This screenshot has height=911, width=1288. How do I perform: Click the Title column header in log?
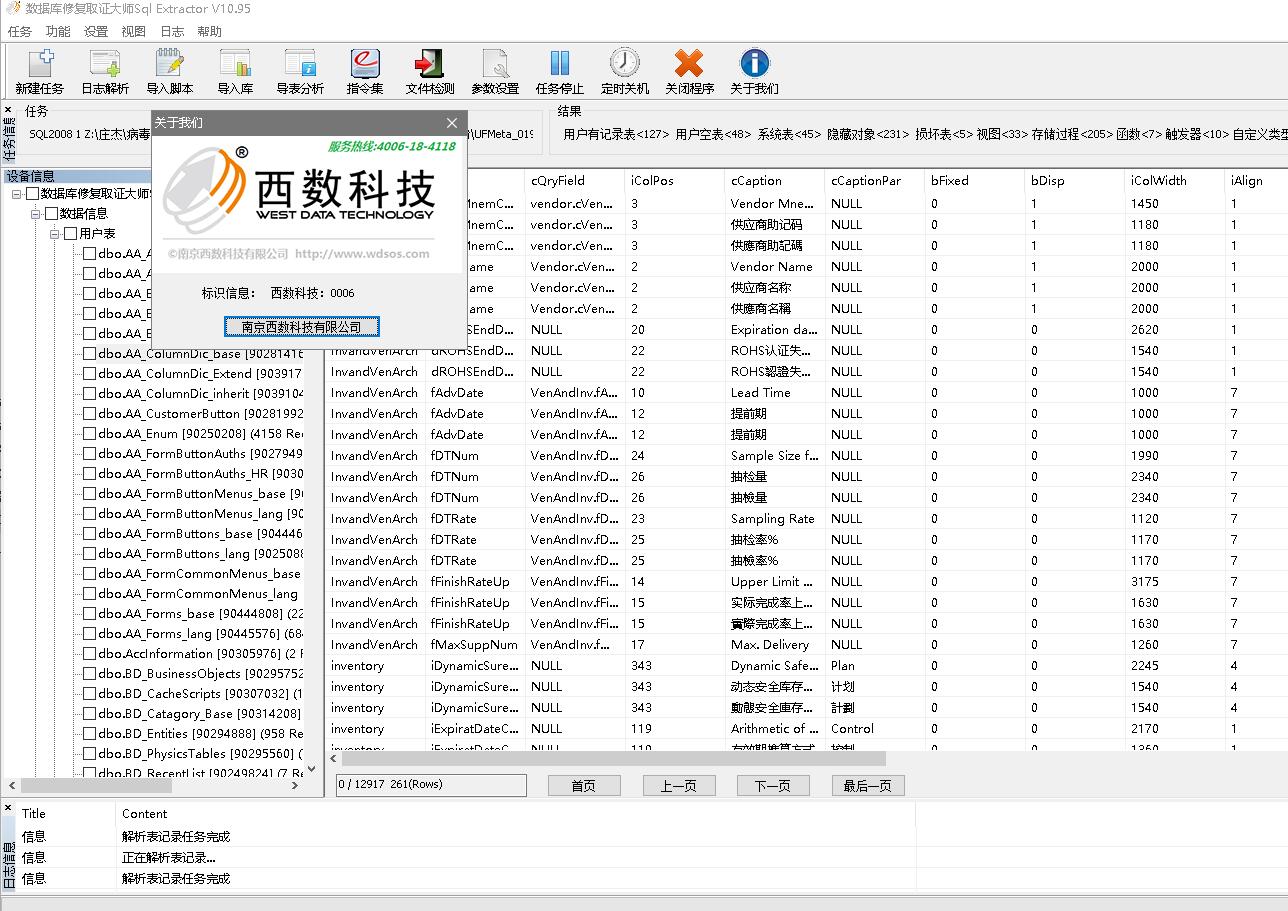point(66,813)
